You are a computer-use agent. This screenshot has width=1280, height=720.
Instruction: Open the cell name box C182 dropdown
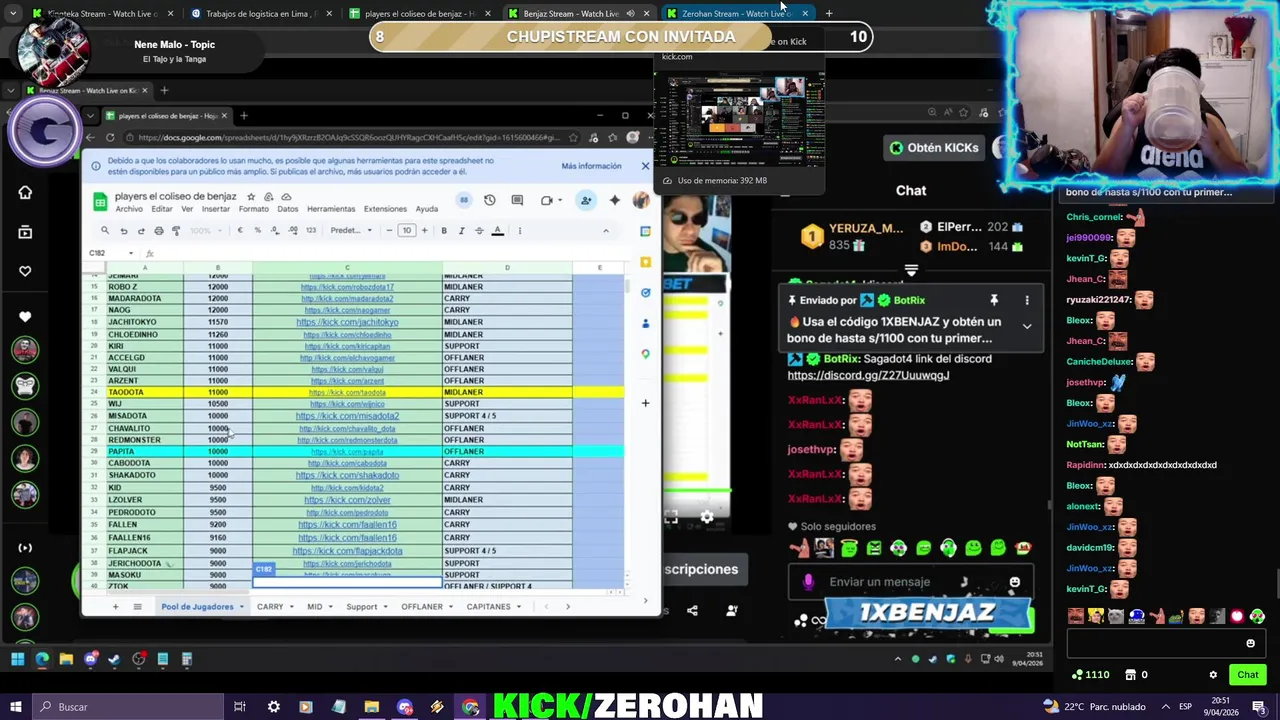point(130,253)
